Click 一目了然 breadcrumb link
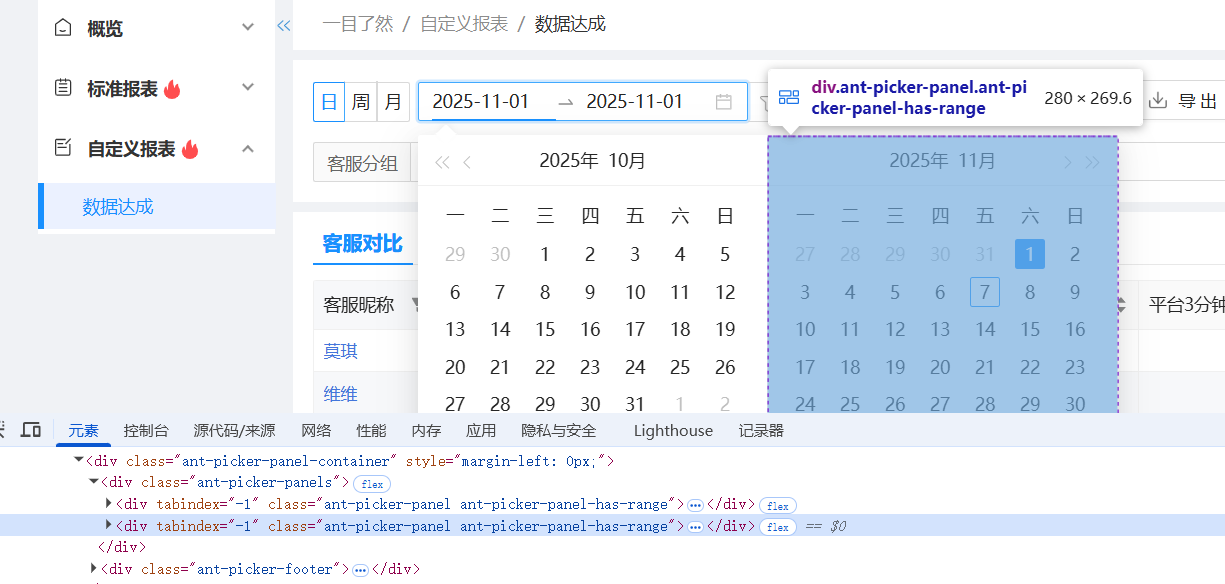Image resolution: width=1225 pixels, height=584 pixels. pos(357,24)
